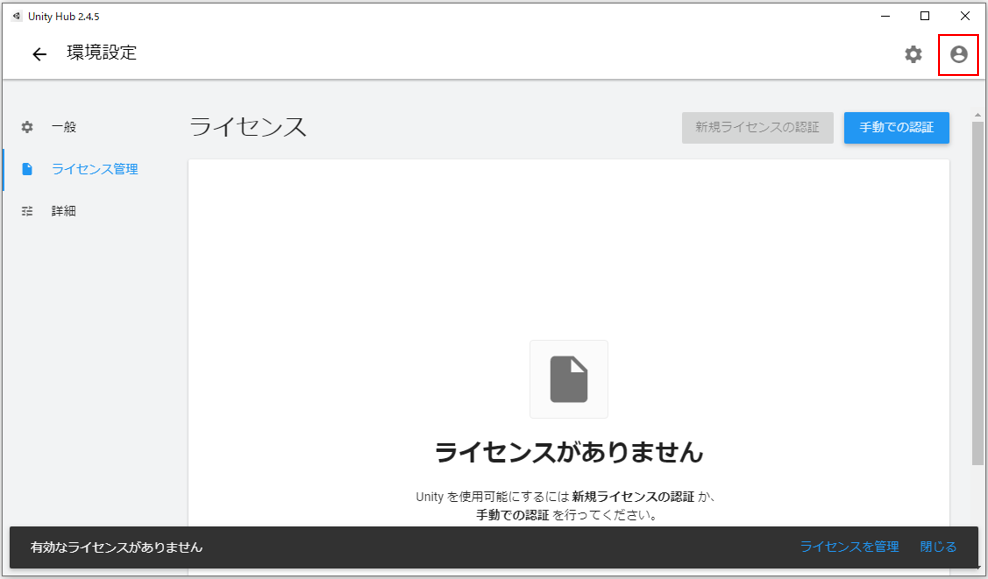Open settings via the gear icon
Image resolution: width=988 pixels, height=579 pixels.
pos(913,54)
